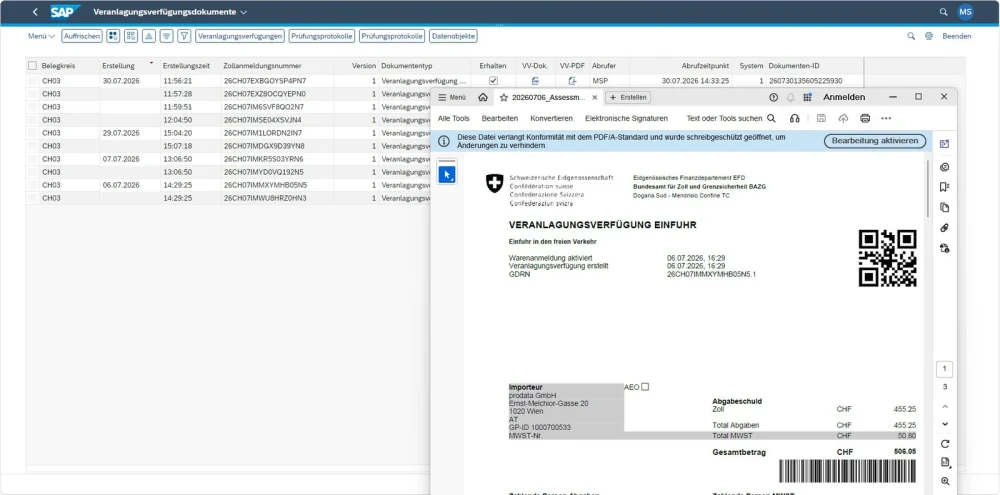
Task: Open the SAP Menü dropdown
Action: click(x=41, y=36)
